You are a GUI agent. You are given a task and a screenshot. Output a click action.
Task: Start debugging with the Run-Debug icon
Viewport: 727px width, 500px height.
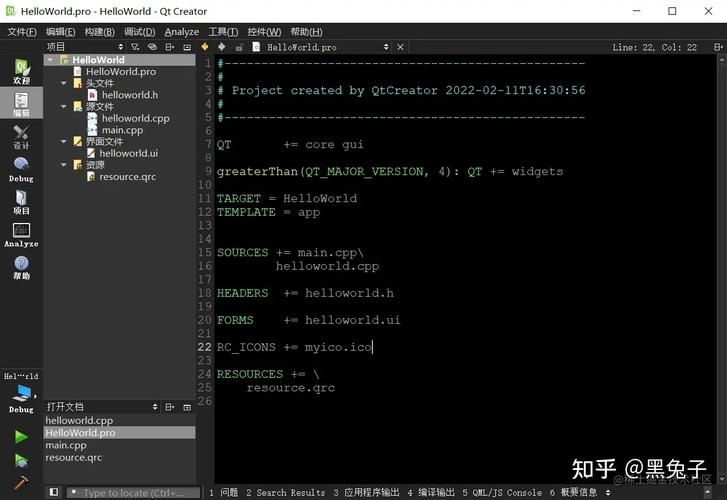21,460
